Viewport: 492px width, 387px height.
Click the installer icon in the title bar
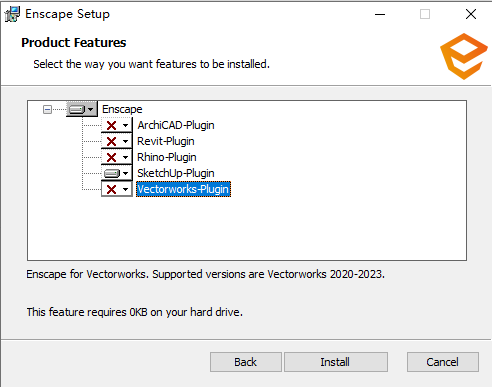click(12, 14)
